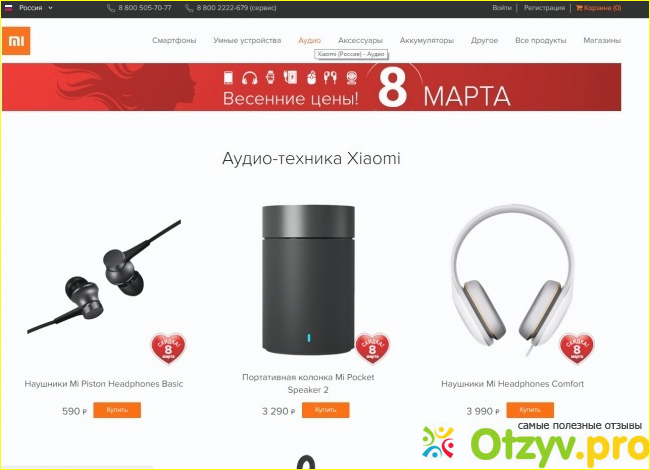Image resolution: width=650 pixels, height=470 pixels.
Task: Click the headphones icon in the red banner
Action: coord(250,78)
